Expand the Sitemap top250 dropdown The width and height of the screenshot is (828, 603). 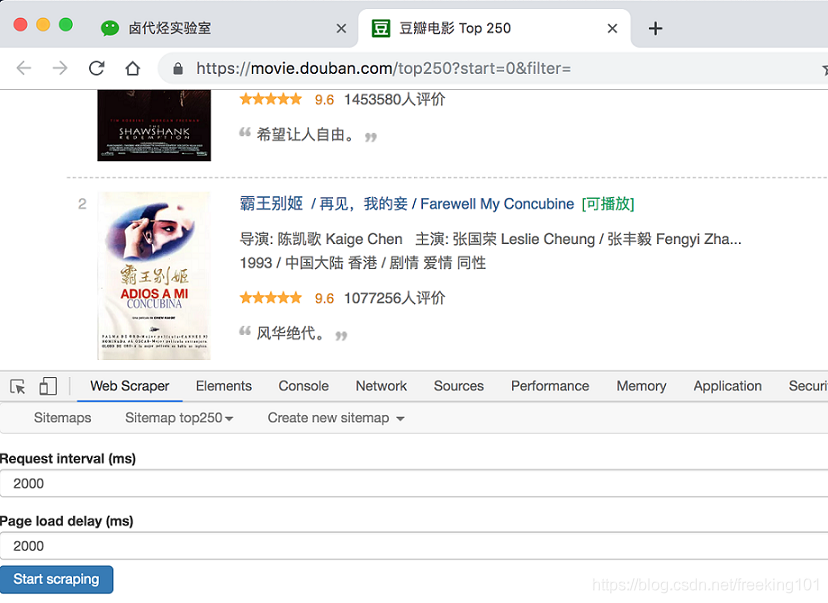pyautogui.click(x=179, y=418)
